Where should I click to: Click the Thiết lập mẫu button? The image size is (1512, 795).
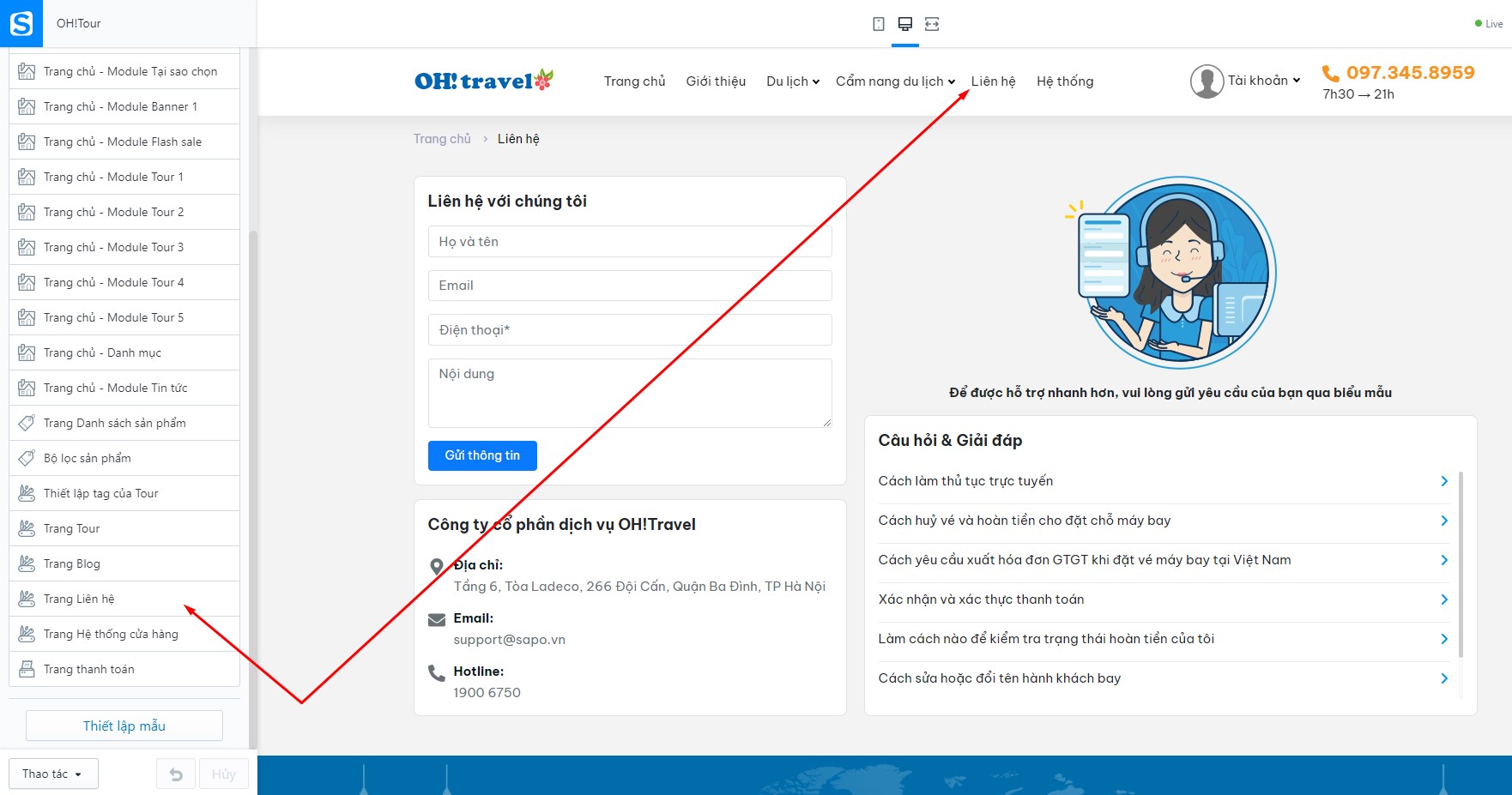(x=124, y=726)
